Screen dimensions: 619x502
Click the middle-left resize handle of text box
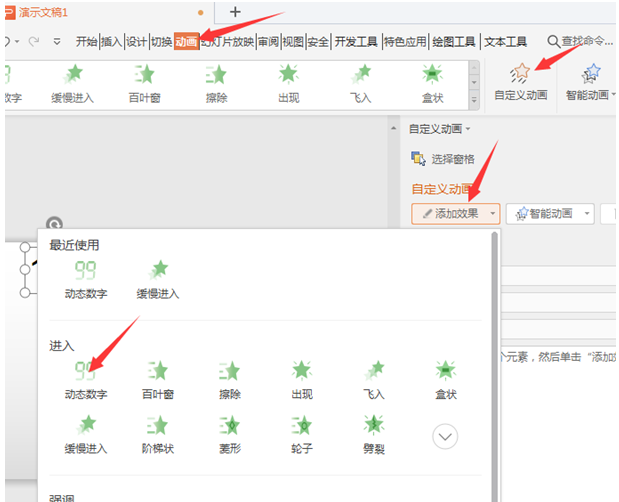point(25,270)
